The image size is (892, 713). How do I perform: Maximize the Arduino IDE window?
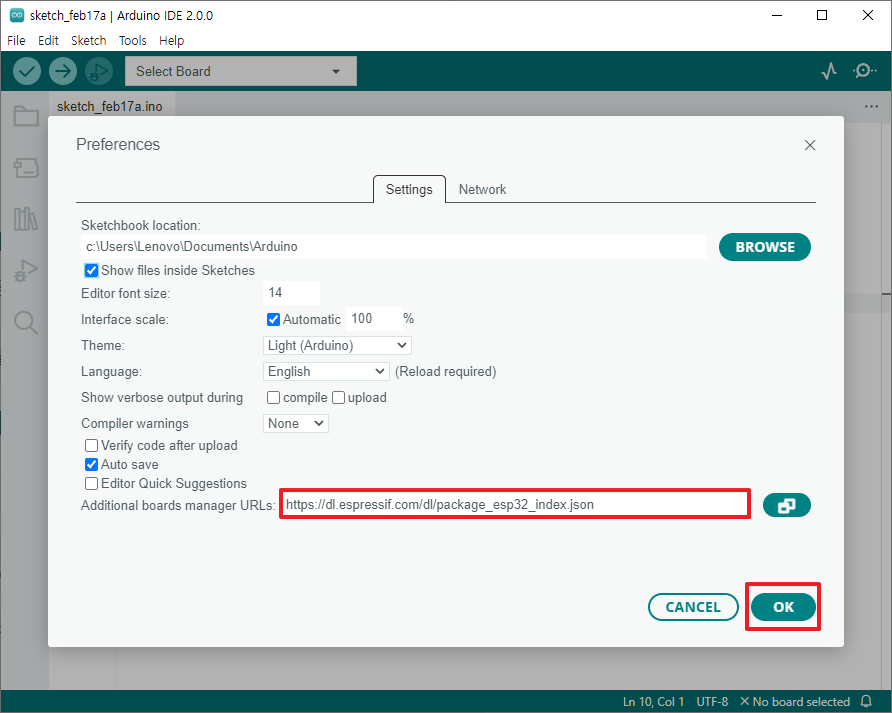(822, 15)
